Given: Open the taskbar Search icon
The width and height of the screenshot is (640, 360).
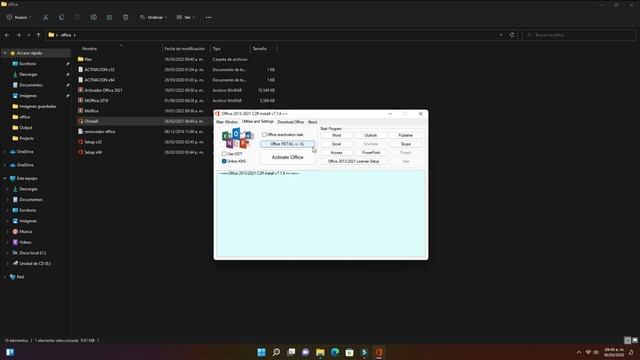Looking at the screenshot, I should pos(276,352).
